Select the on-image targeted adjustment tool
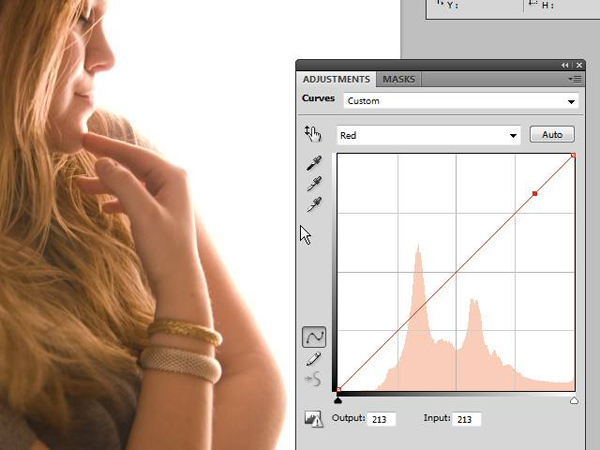Image resolution: width=600 pixels, height=450 pixels. (x=313, y=134)
